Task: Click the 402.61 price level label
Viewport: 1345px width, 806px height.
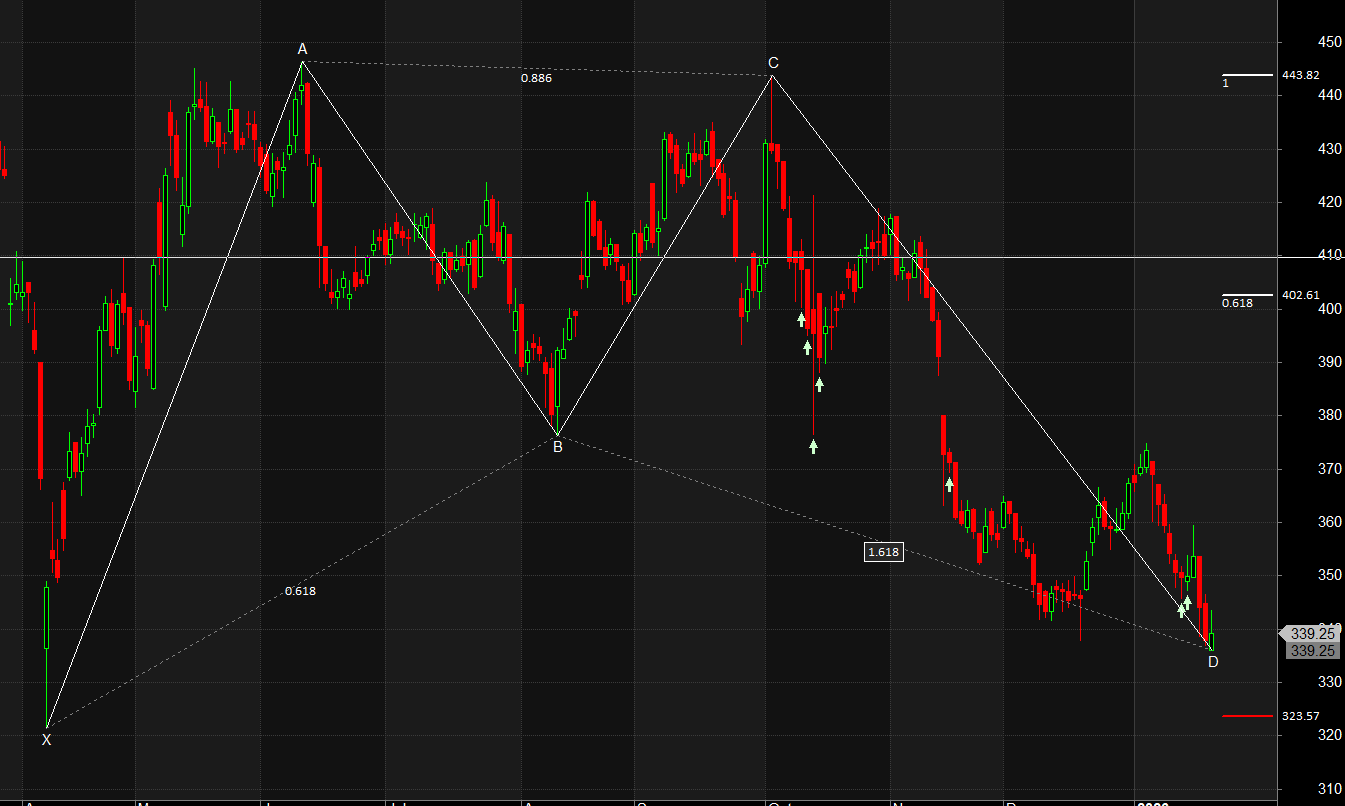Action: [1301, 295]
